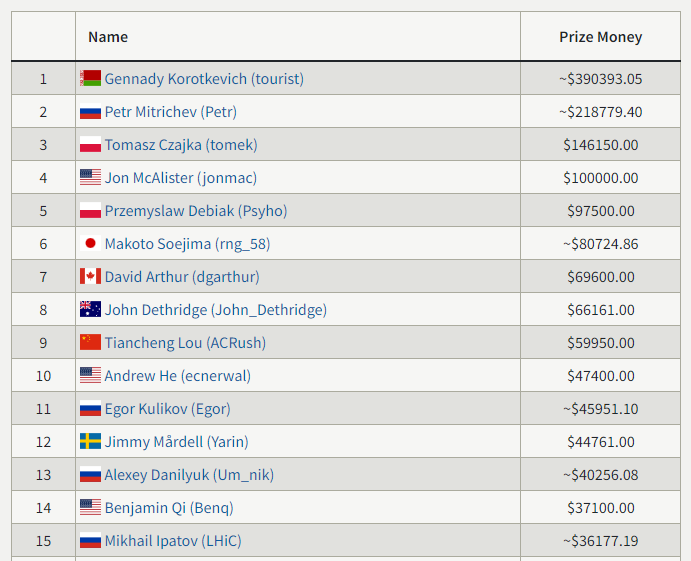Open Egor Kulikov (Egor) link
The width and height of the screenshot is (691, 561).
(167, 409)
